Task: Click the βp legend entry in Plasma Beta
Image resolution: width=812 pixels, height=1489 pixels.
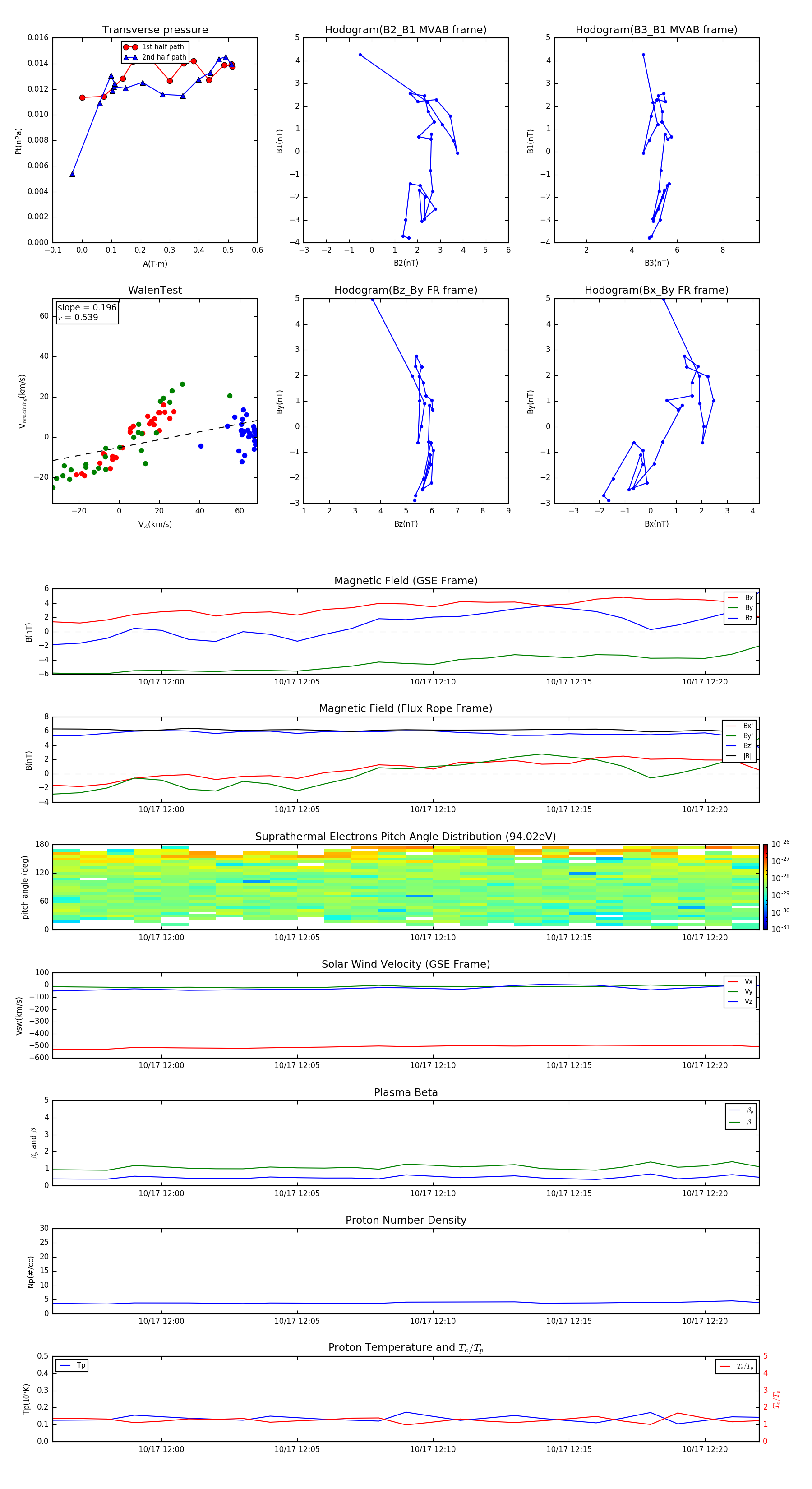Action: (x=741, y=1110)
